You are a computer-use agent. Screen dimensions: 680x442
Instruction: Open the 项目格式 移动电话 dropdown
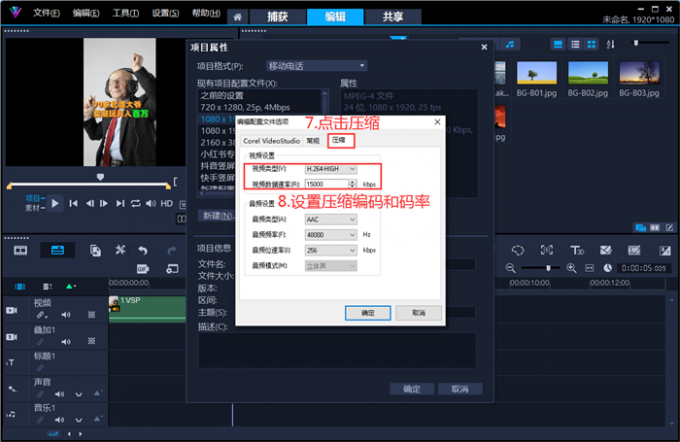coord(317,66)
